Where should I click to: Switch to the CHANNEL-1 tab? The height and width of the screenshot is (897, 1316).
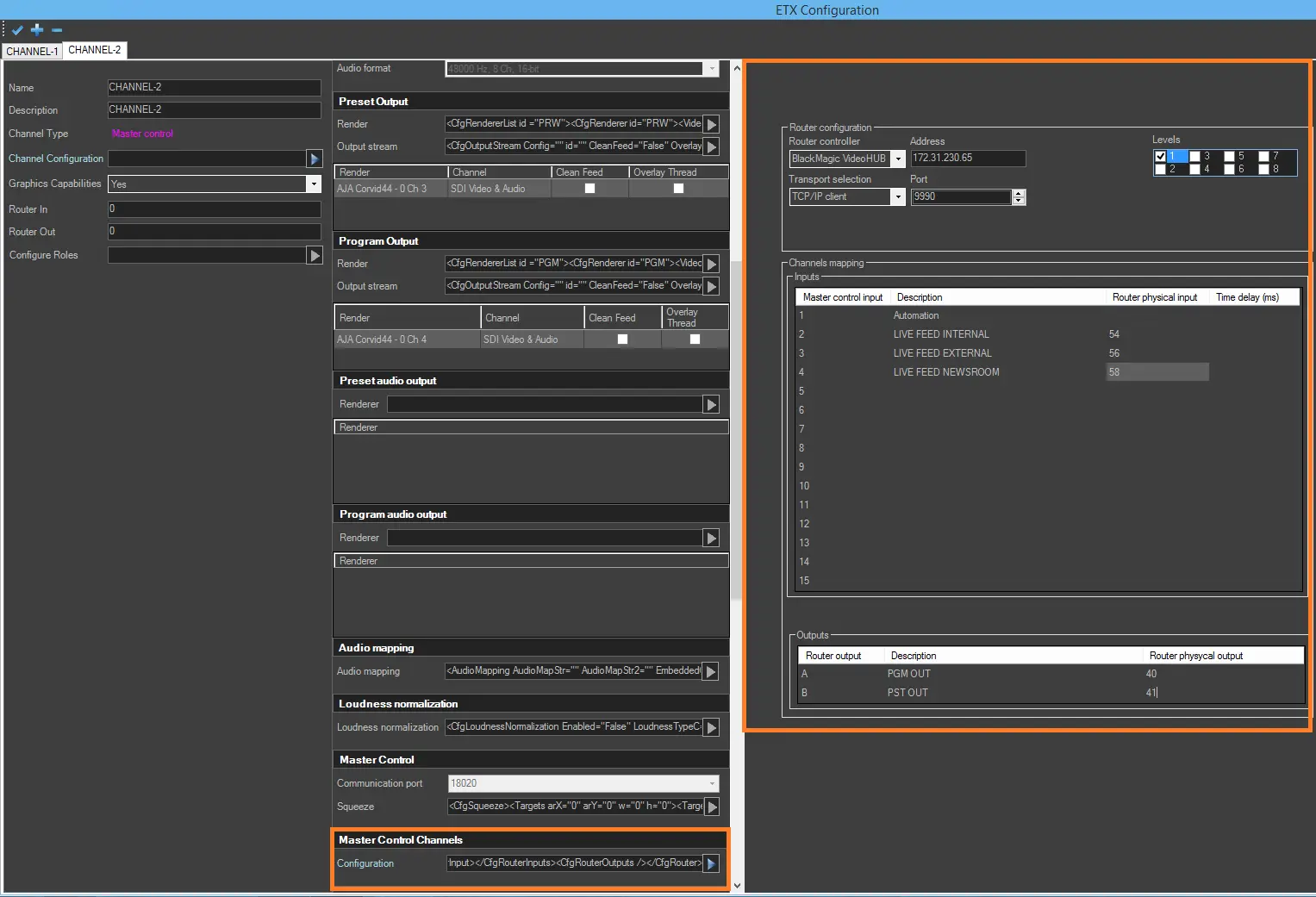point(32,52)
